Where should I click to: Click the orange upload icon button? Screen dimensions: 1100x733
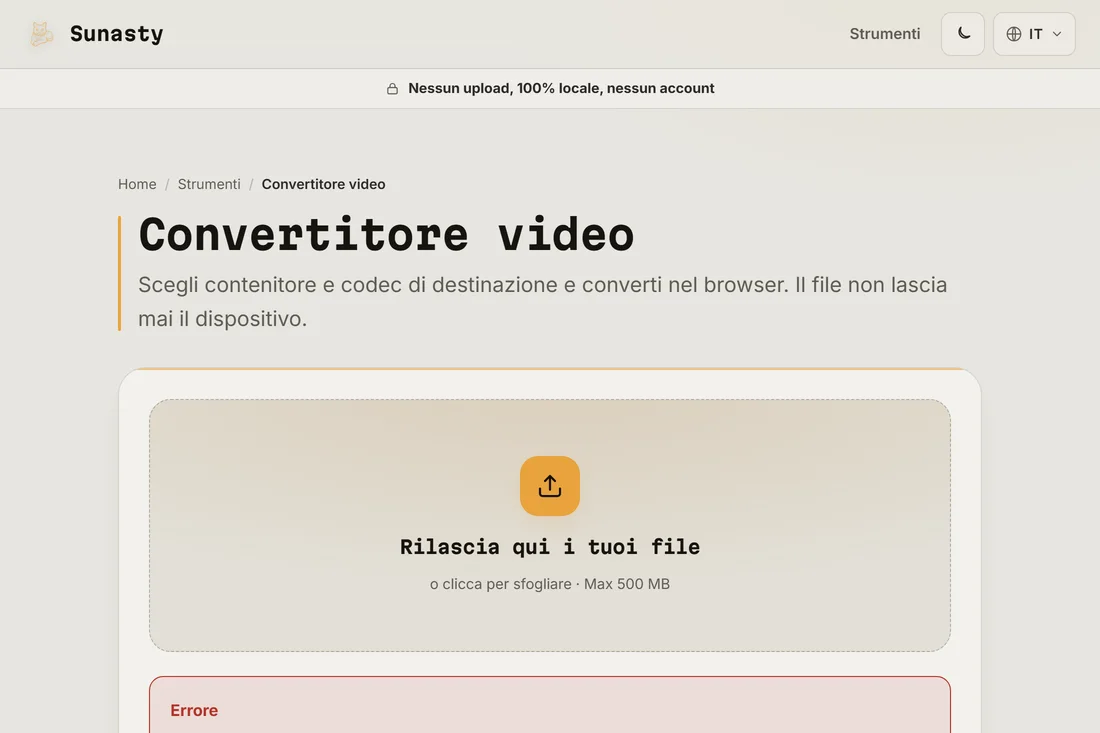550,486
